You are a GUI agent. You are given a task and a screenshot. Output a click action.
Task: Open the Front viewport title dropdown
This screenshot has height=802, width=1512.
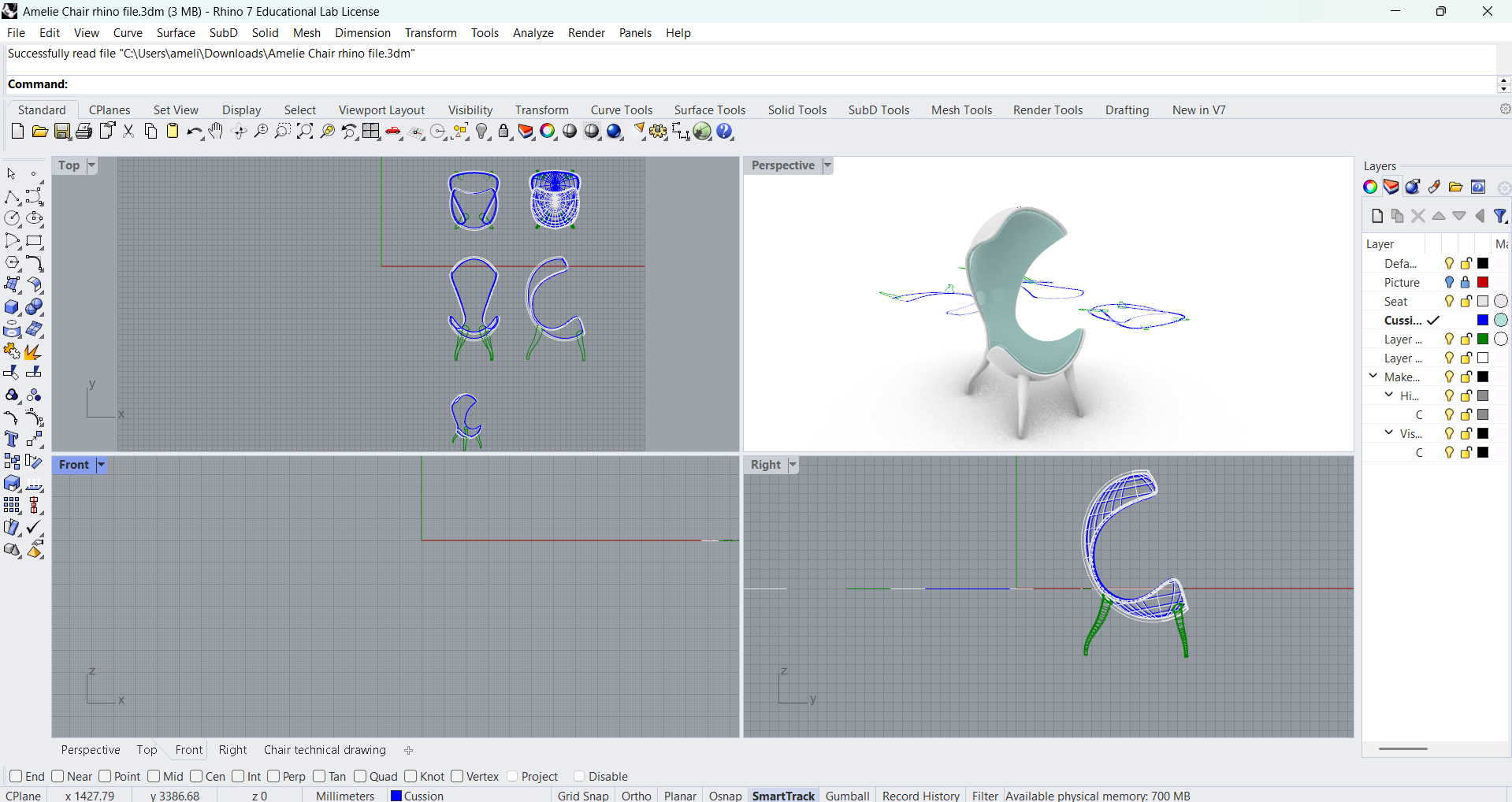coord(101,465)
